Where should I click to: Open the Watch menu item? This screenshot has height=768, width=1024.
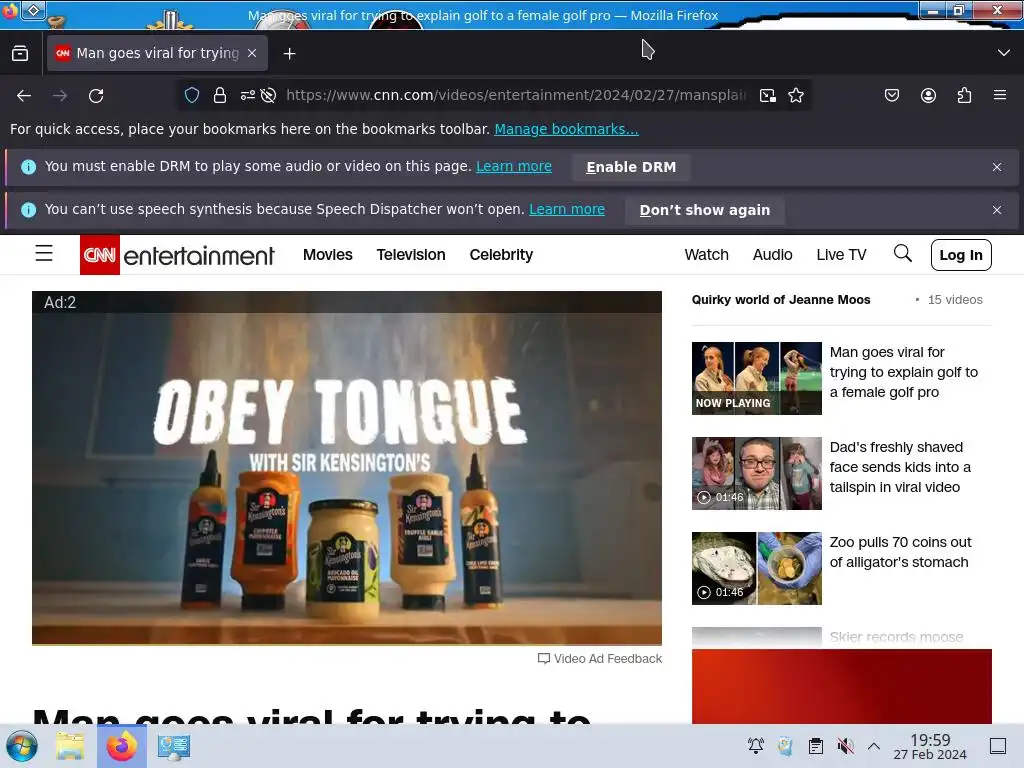(x=707, y=255)
